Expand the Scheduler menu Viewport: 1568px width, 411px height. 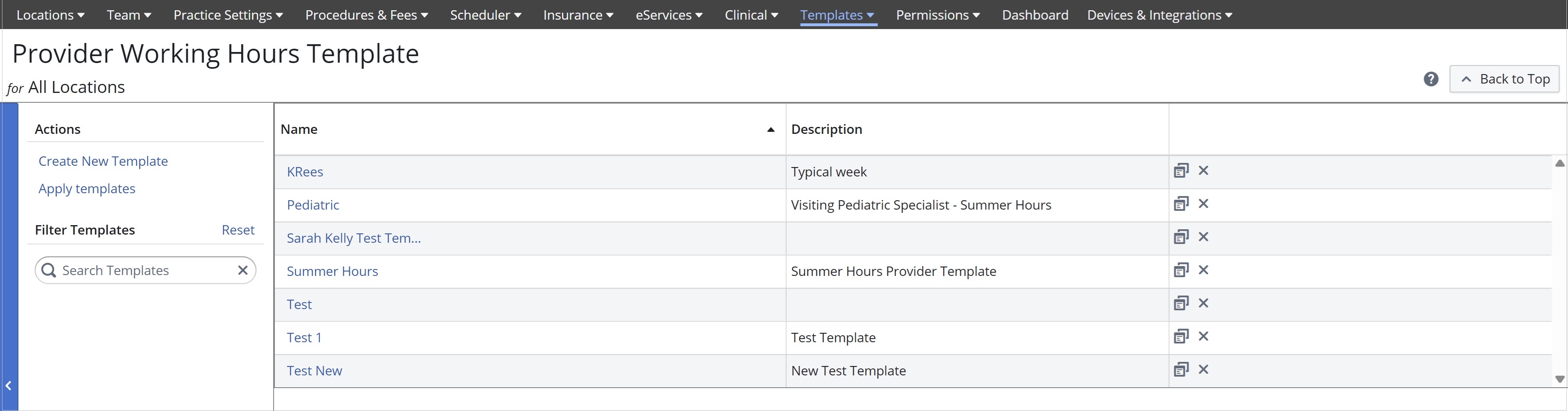485,15
